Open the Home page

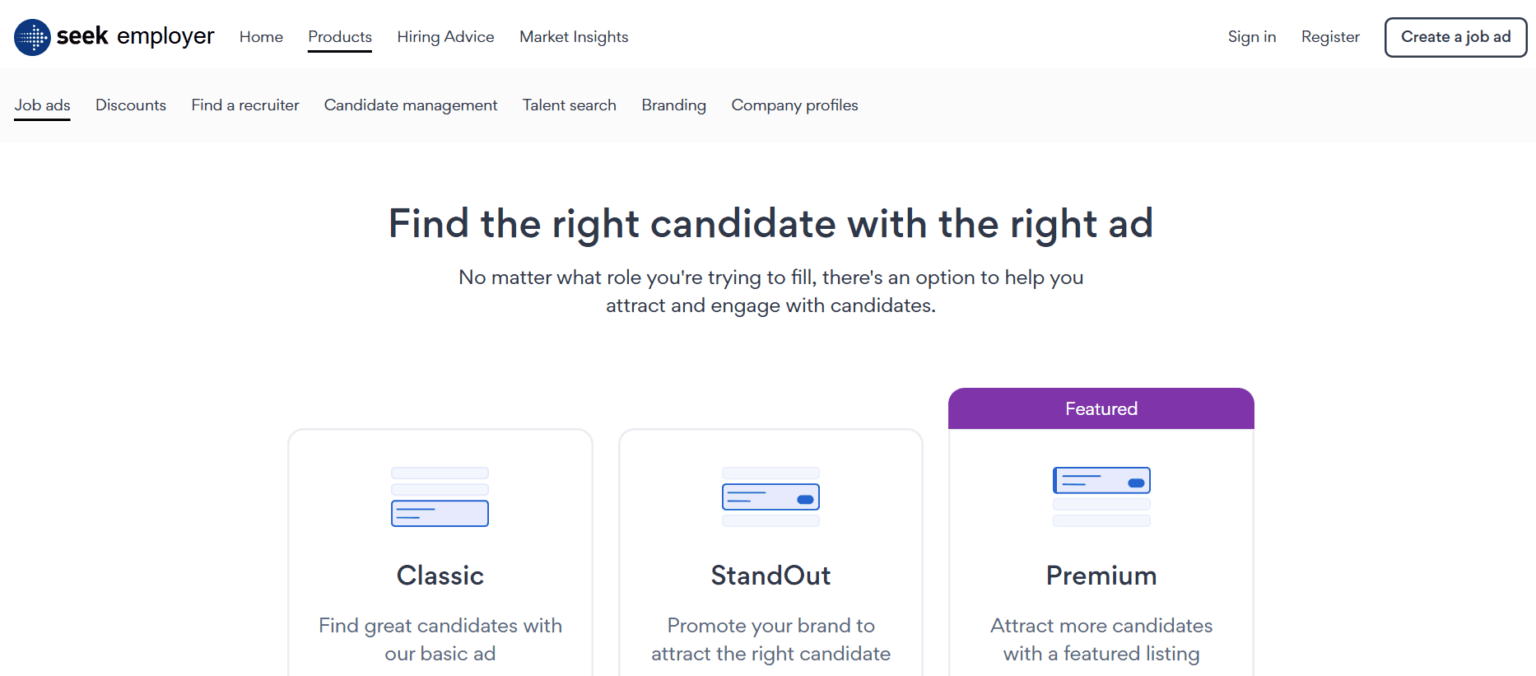[x=261, y=36]
